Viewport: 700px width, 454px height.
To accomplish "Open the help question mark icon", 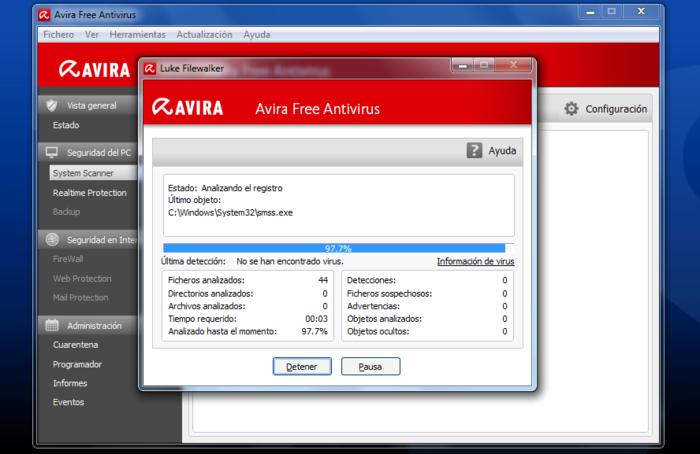I will (474, 150).
